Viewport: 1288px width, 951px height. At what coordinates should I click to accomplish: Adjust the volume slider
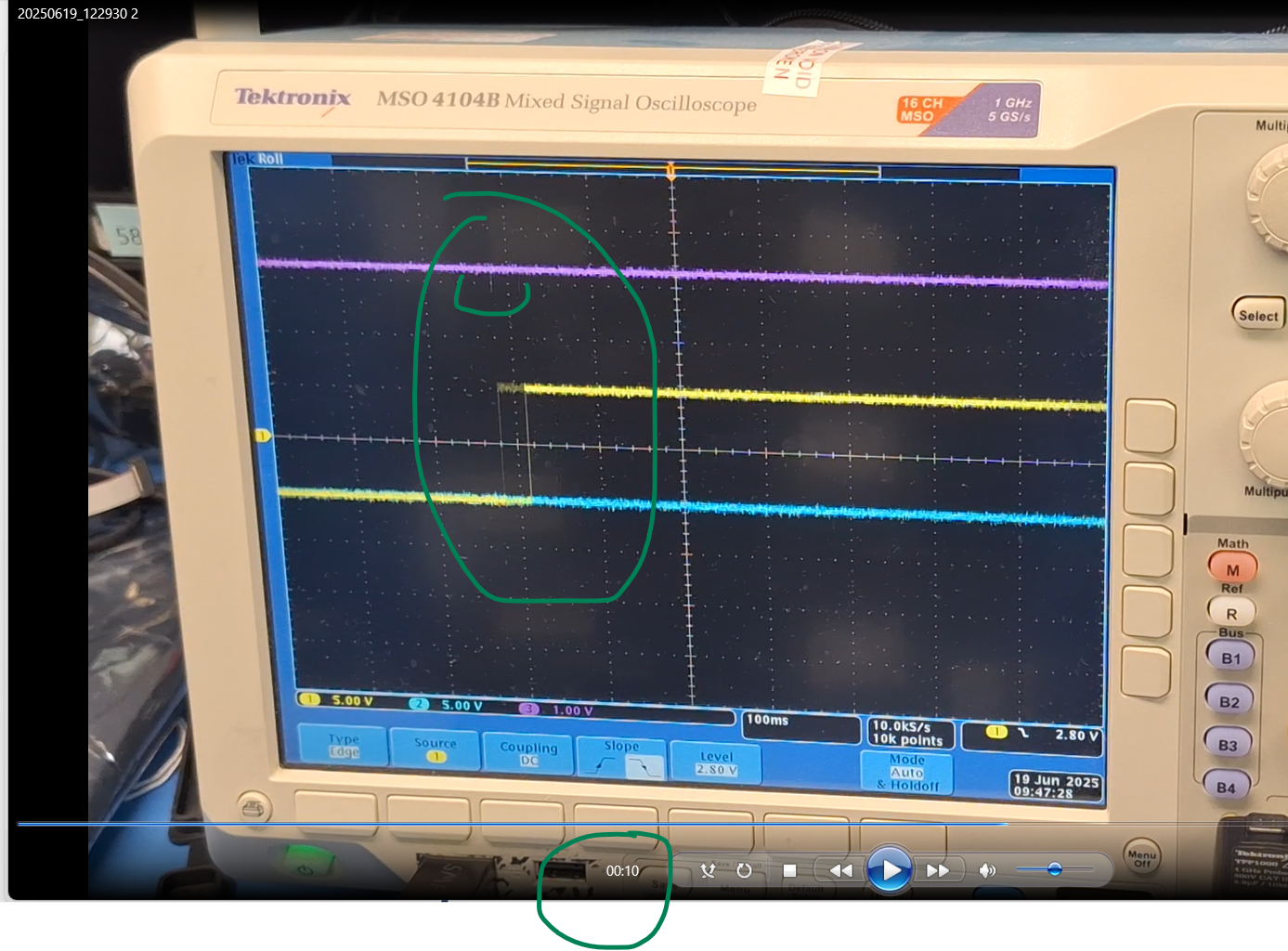tap(1055, 870)
